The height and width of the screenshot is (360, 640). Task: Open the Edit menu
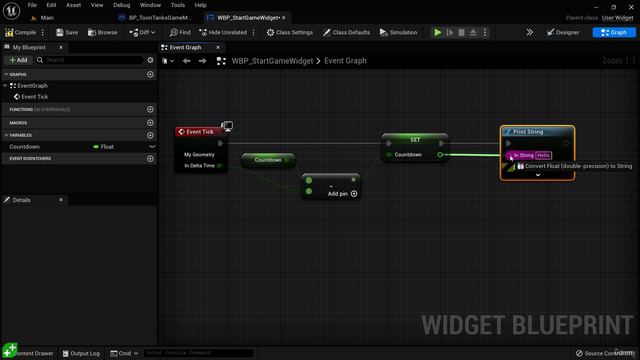[51, 5]
